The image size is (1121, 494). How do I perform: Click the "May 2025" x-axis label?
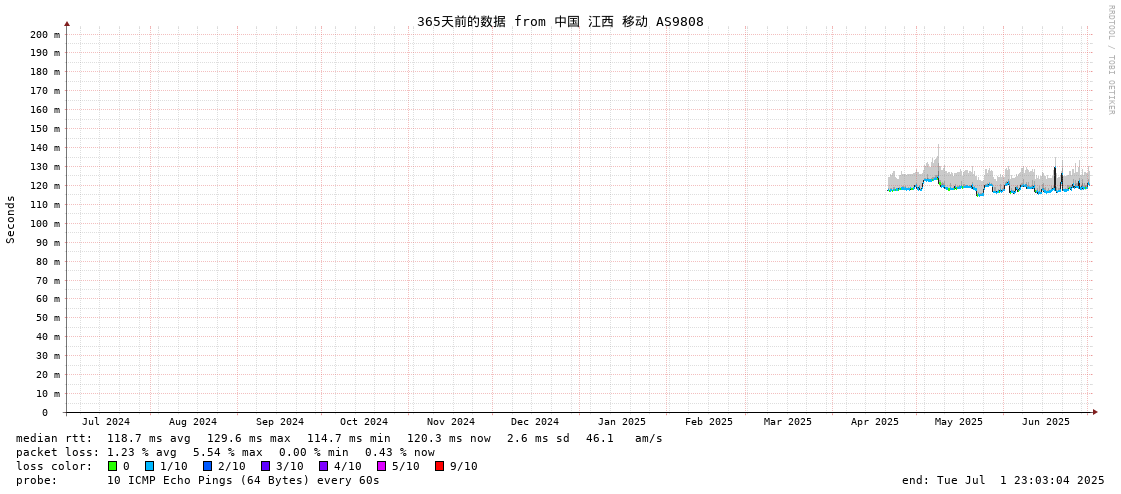(x=959, y=422)
